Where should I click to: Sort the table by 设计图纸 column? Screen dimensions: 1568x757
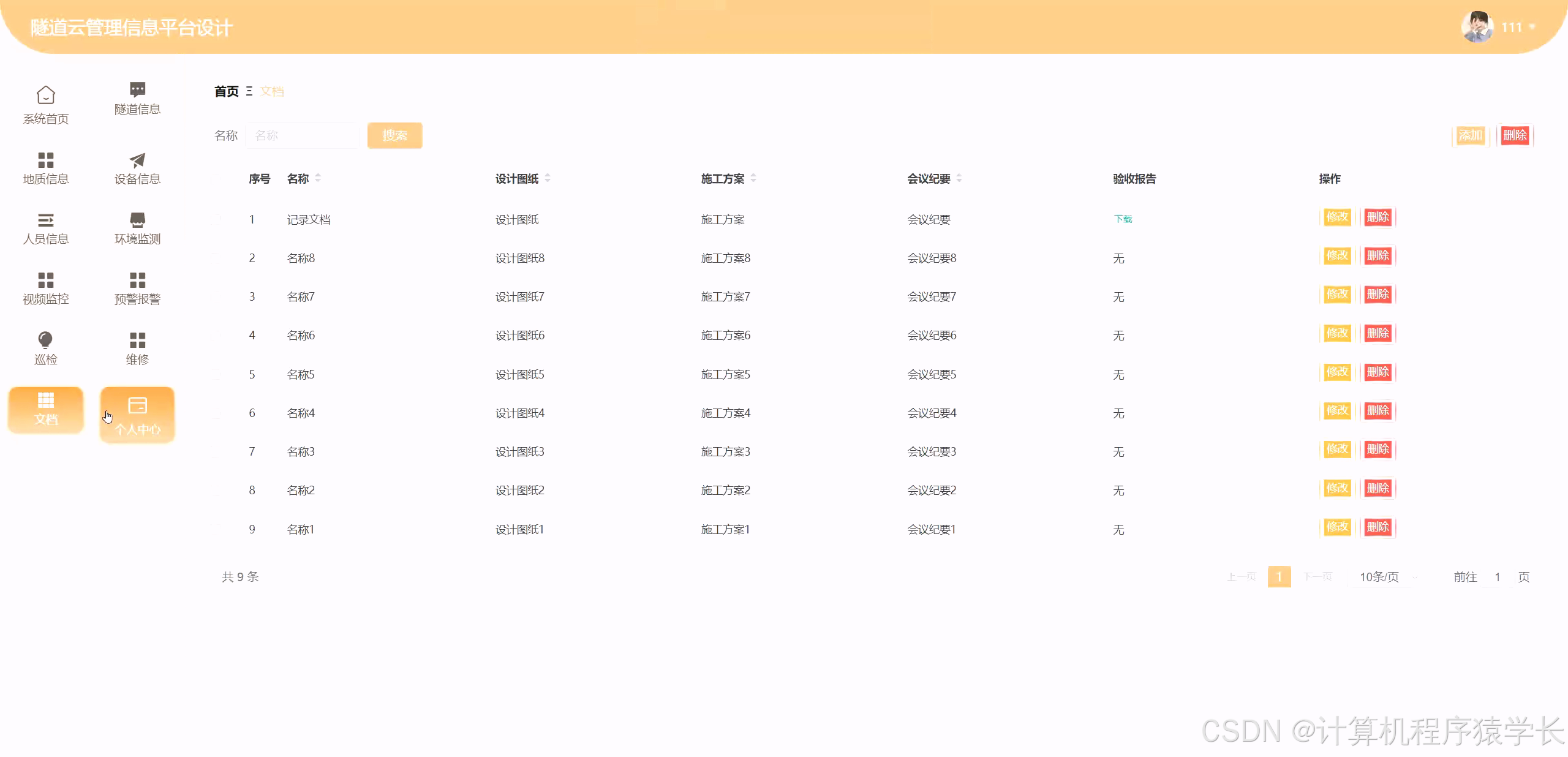click(548, 178)
